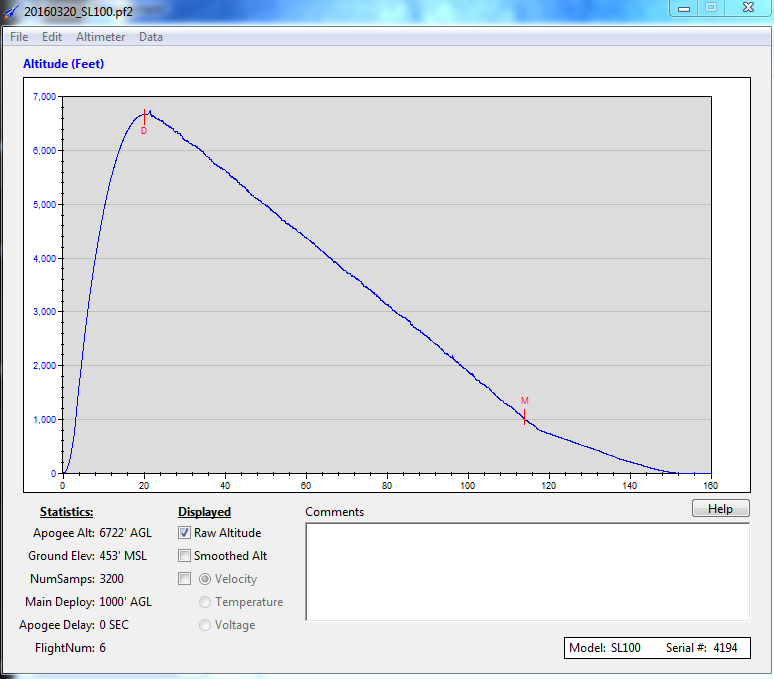Select the Voltage radio button
Image resolution: width=774 pixels, height=679 pixels.
click(205, 625)
